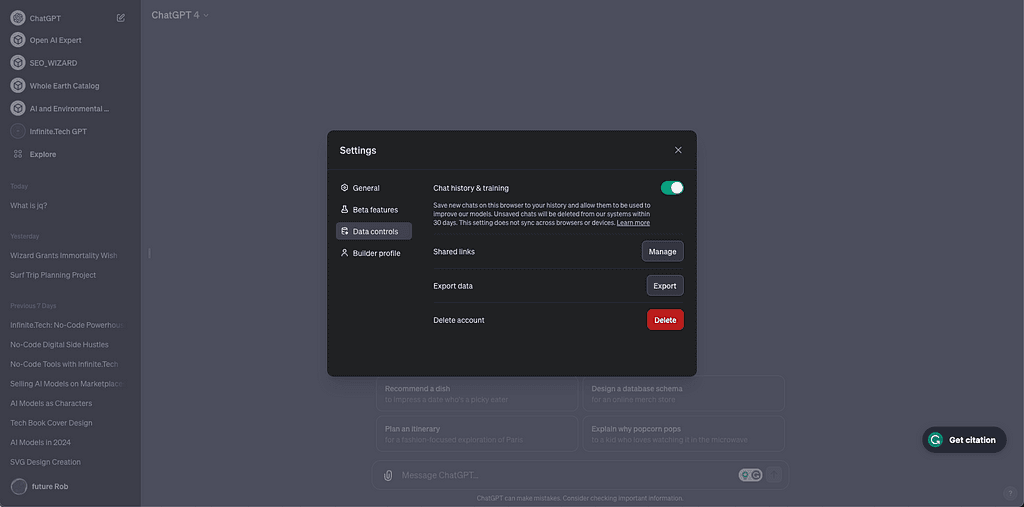
Task: Click the help question mark icon
Action: pyautogui.click(x=1010, y=493)
